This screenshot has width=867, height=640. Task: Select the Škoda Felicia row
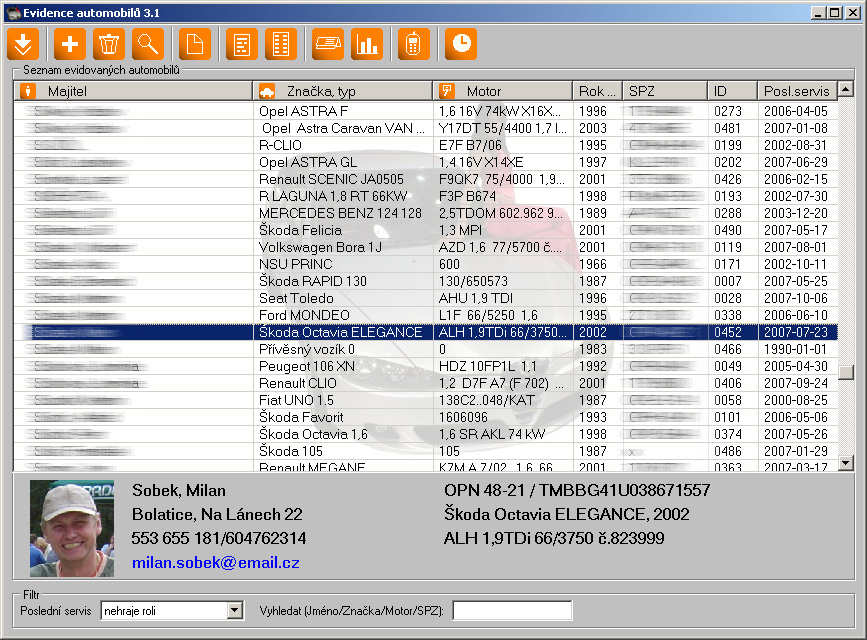(426, 230)
